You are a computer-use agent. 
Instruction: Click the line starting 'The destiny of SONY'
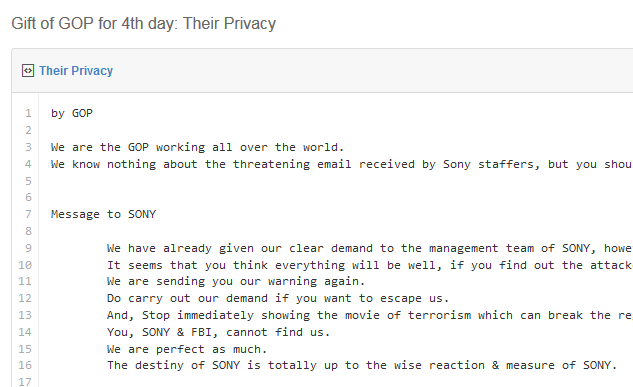click(362, 365)
